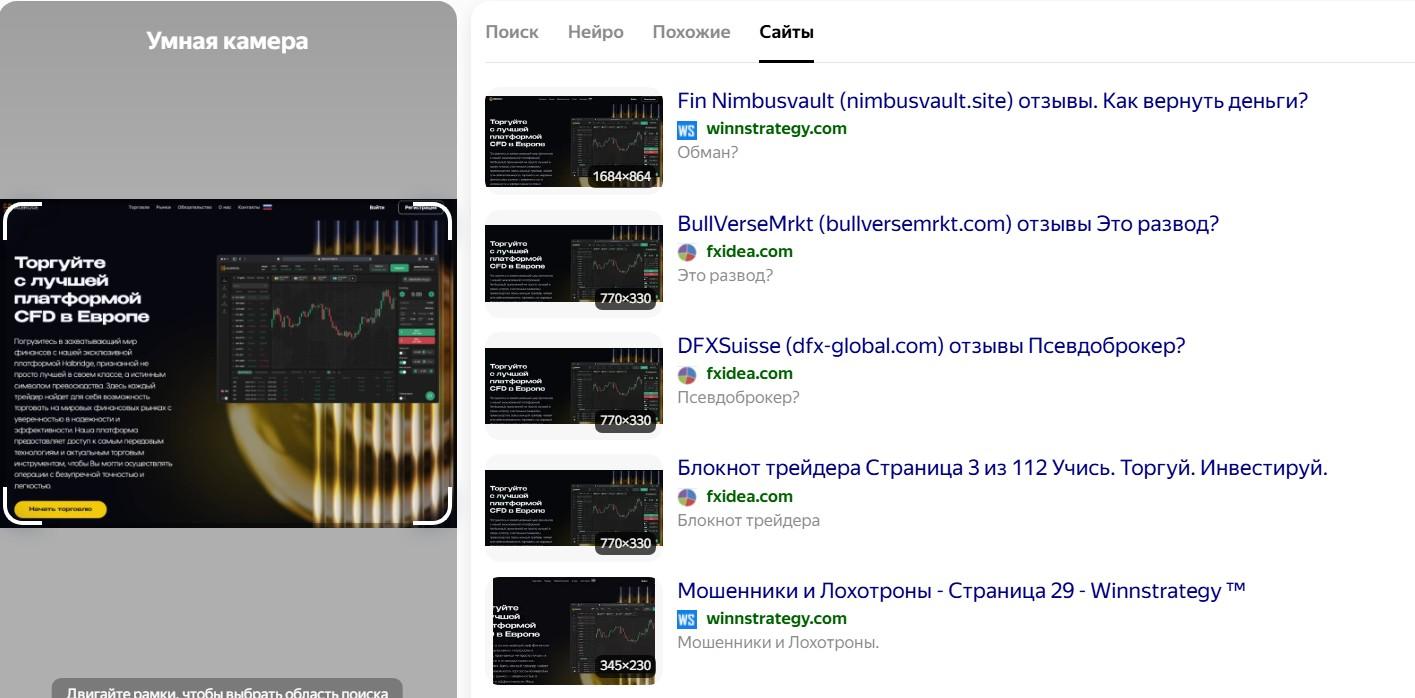
Task: Switch to the Поиск tab
Action: (x=512, y=32)
